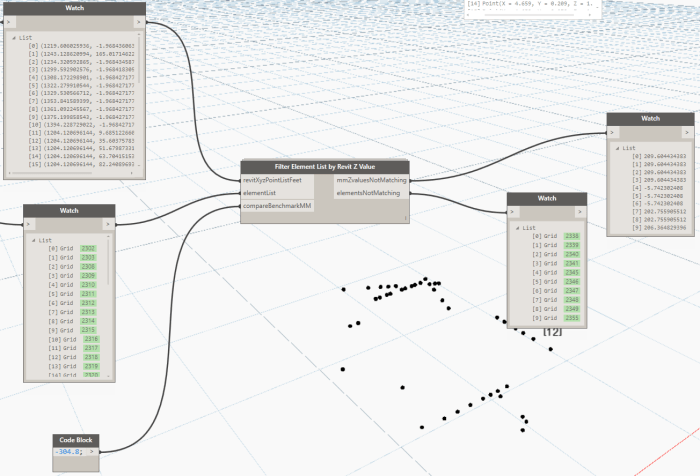
Task: Click the input port of Grid 2338 Watch node
Action: coord(514,212)
